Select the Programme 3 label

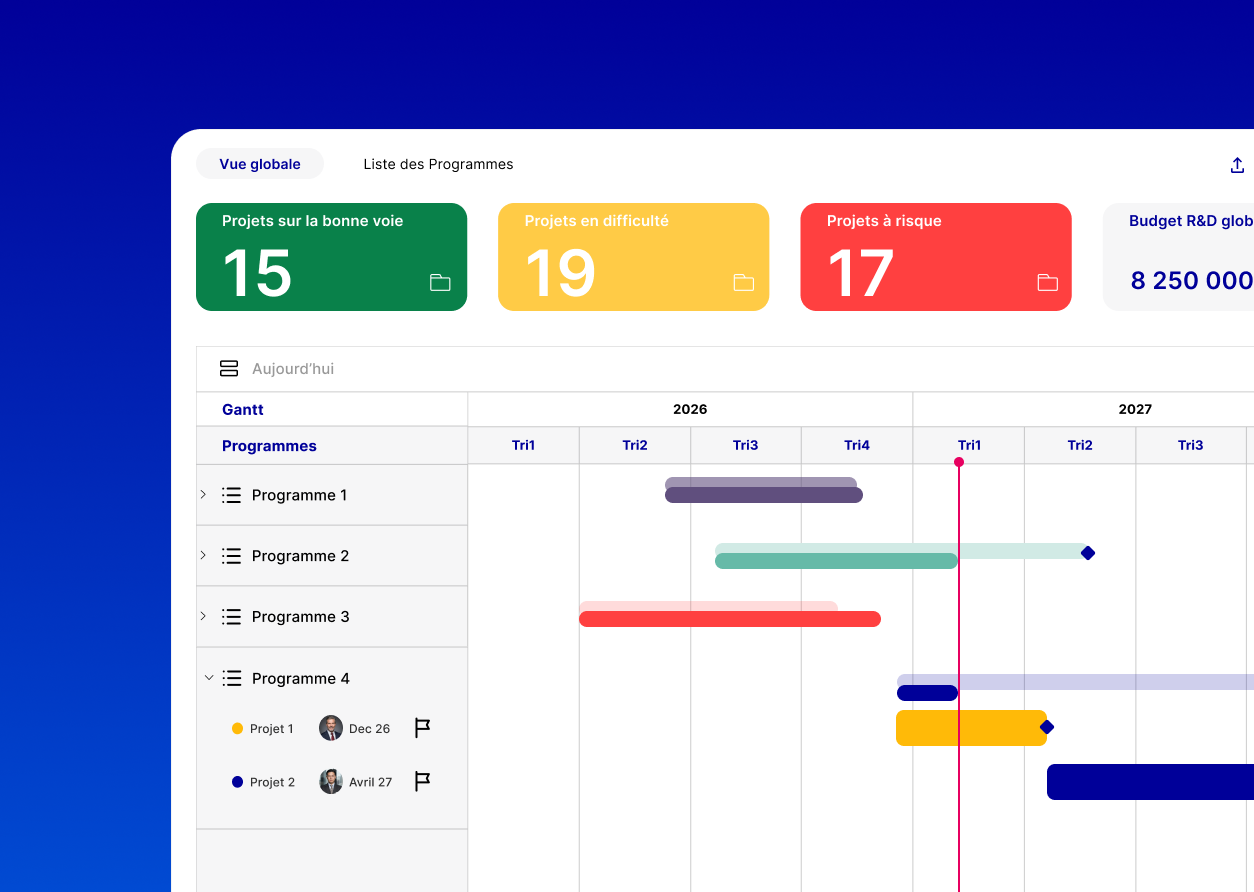click(300, 617)
